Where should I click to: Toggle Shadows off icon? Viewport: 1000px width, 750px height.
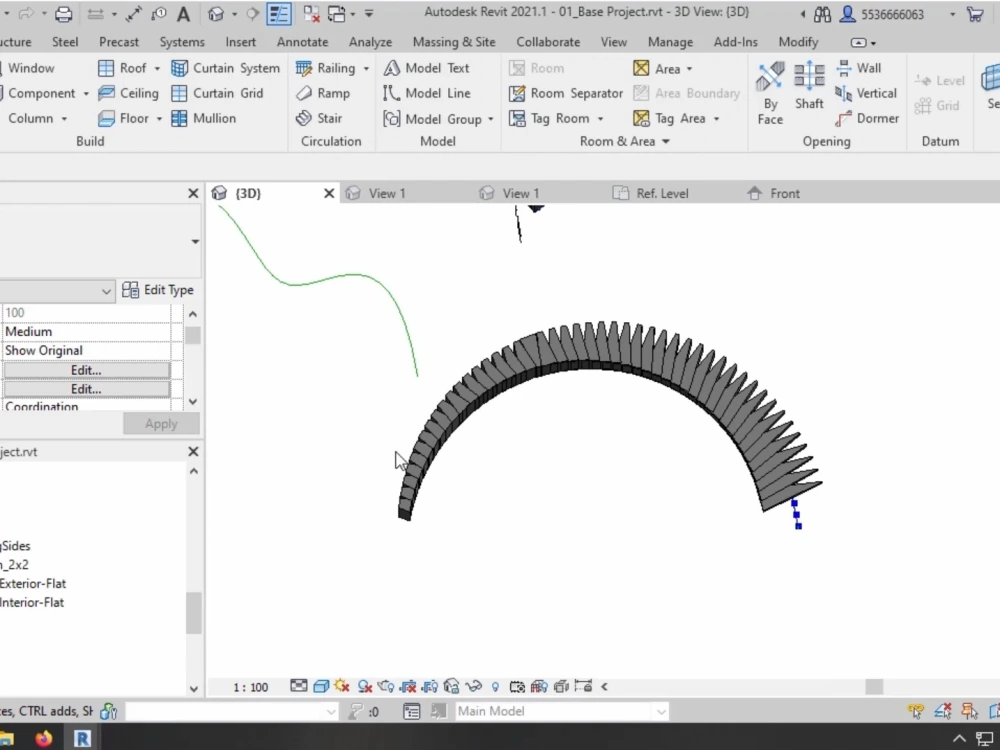pos(365,687)
